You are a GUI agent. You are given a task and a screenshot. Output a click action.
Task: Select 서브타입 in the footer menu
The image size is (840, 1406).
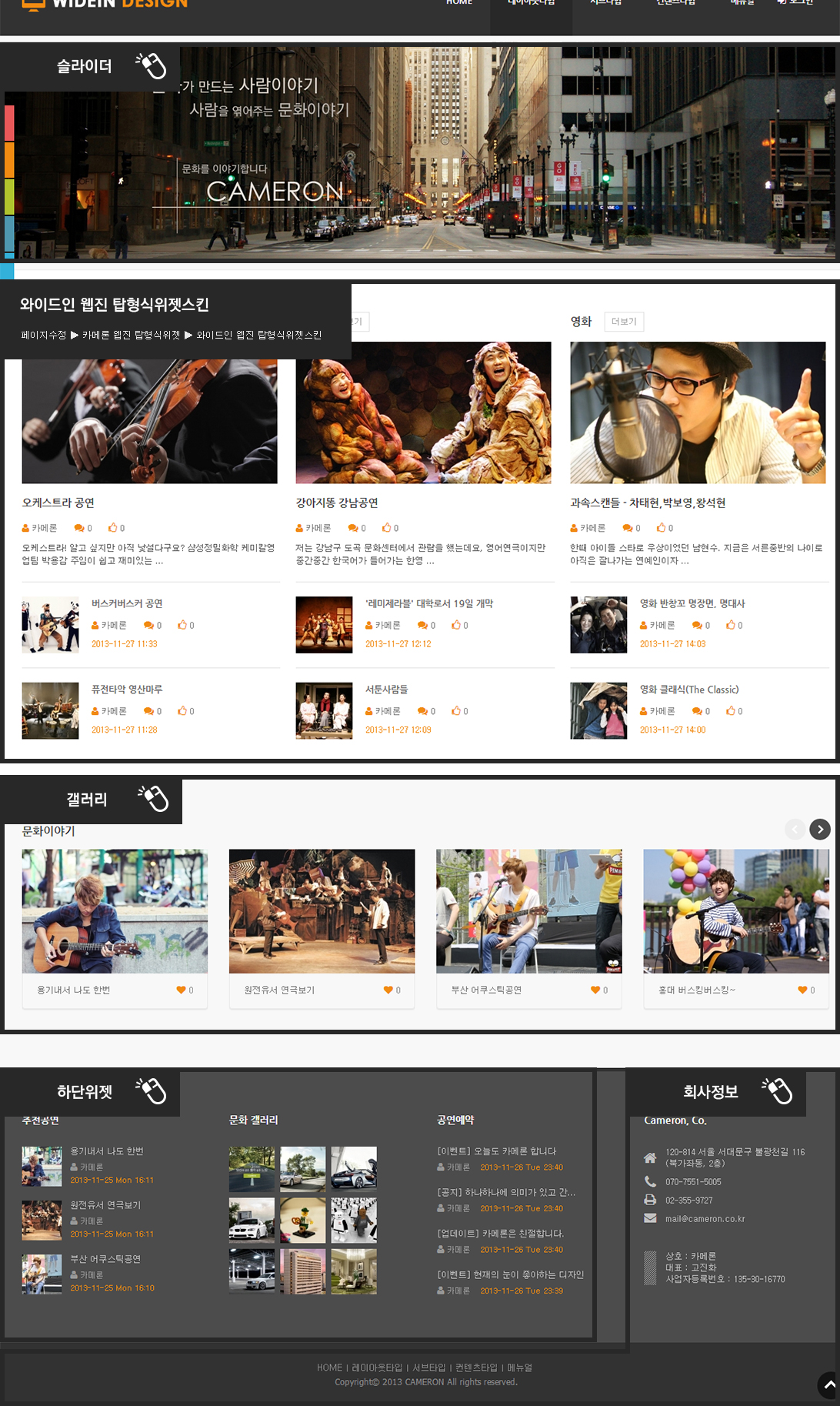pos(428,1368)
